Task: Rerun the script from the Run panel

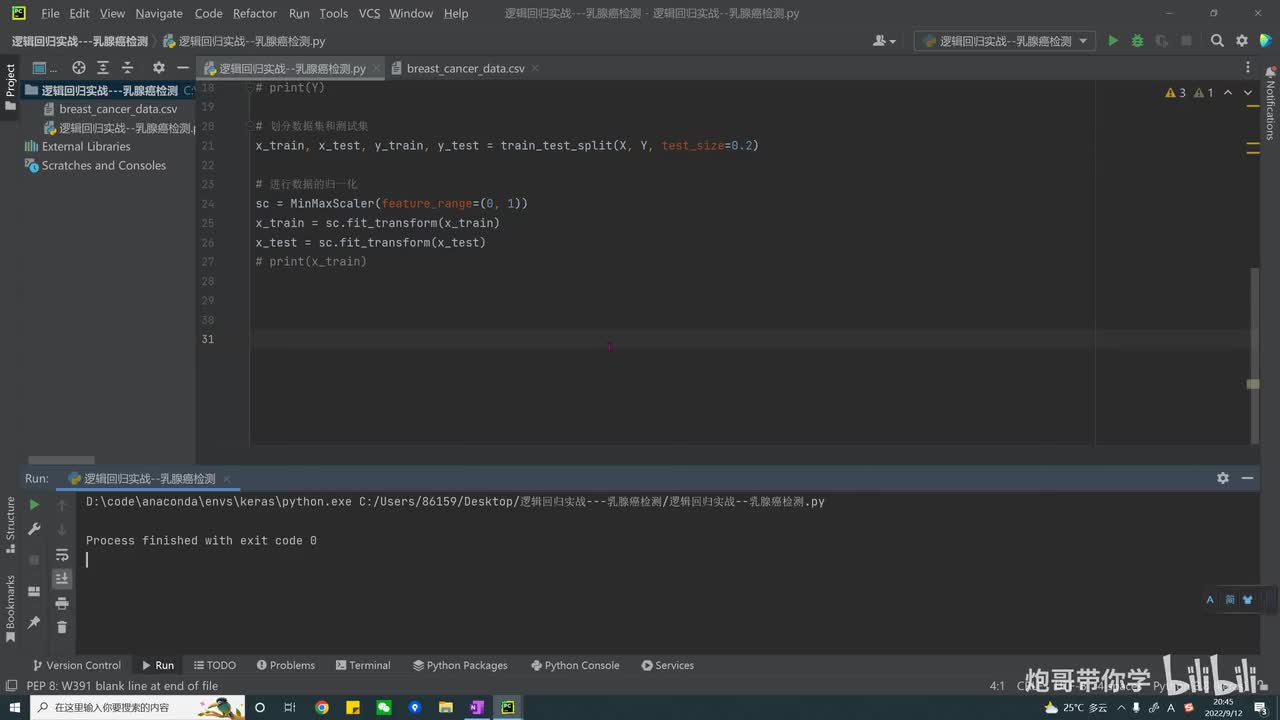Action: pos(34,505)
